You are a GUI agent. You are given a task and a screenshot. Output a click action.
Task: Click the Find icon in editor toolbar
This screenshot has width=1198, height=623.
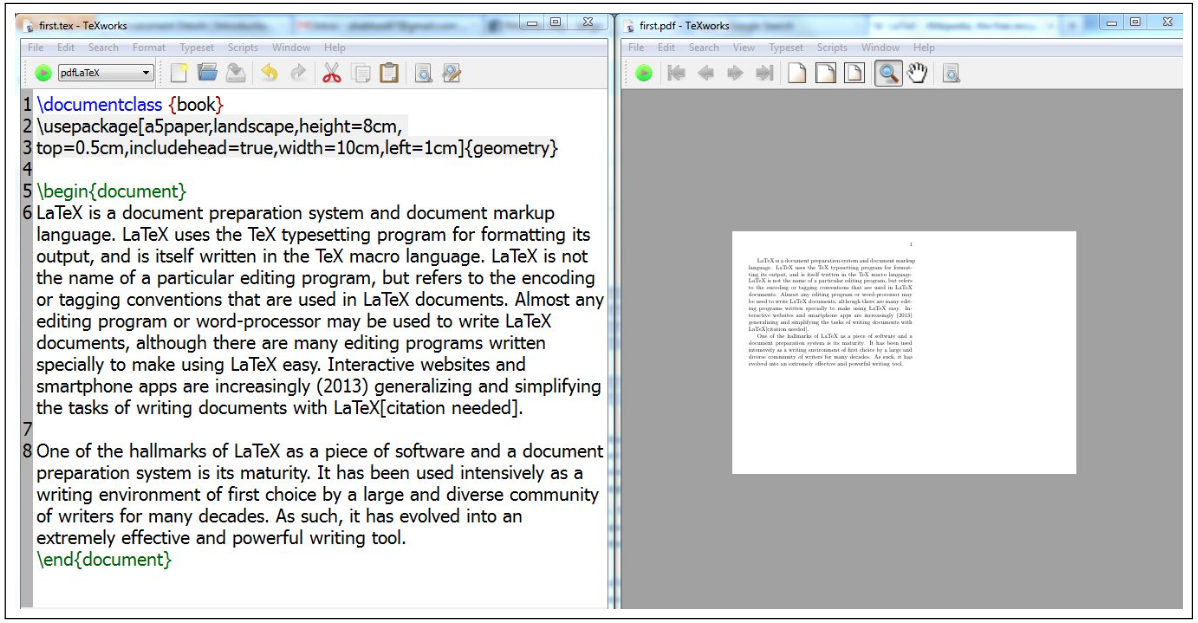click(423, 73)
